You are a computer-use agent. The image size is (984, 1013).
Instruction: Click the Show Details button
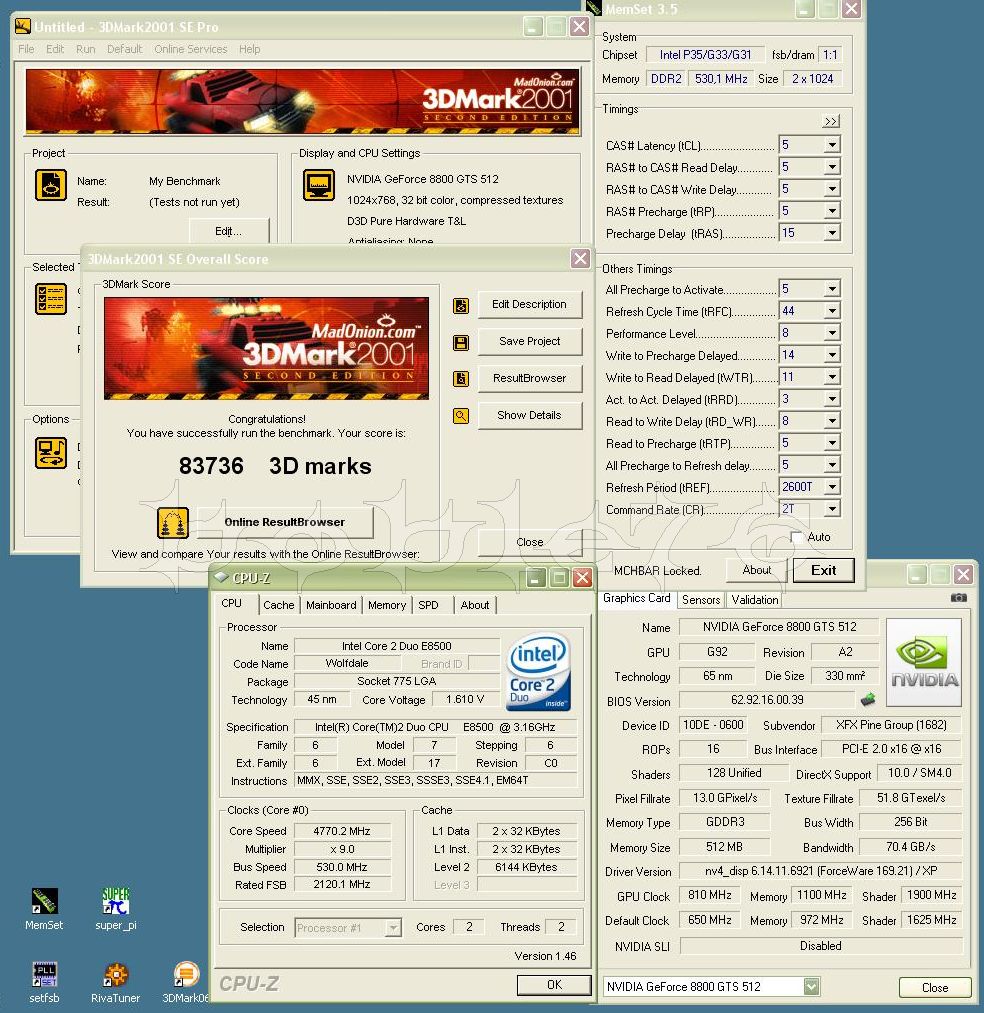pos(529,415)
